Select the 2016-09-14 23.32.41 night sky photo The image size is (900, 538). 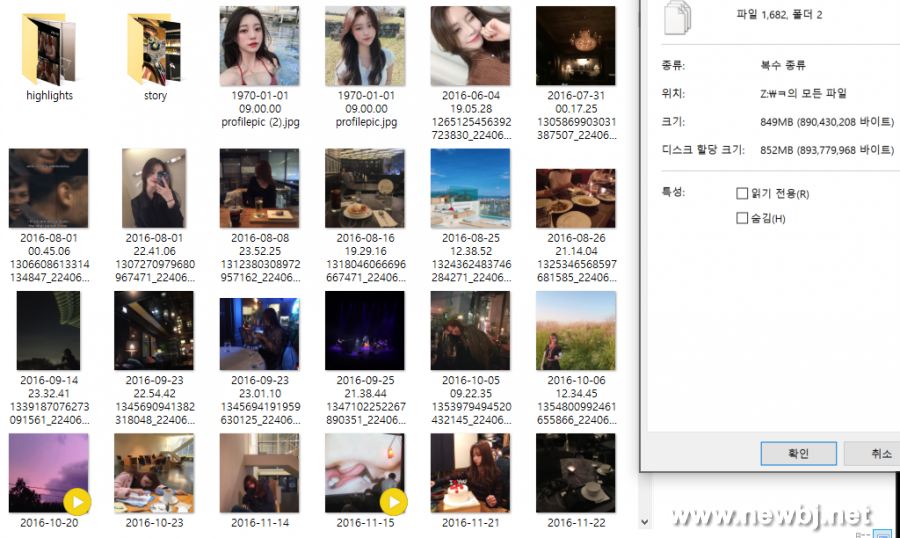pyautogui.click(x=48, y=331)
